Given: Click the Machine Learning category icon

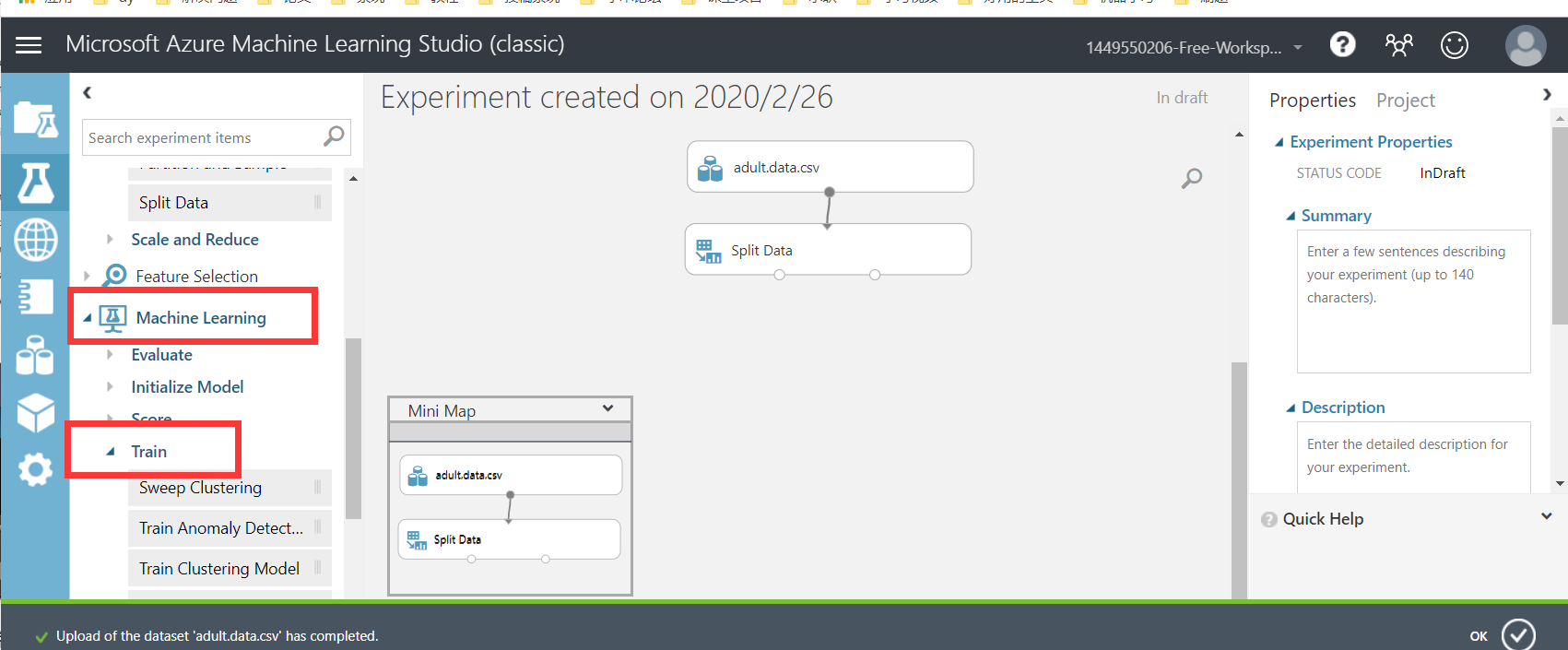Looking at the screenshot, I should coord(112,318).
